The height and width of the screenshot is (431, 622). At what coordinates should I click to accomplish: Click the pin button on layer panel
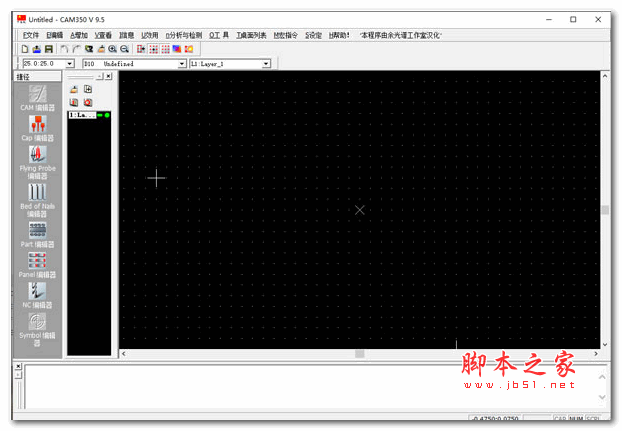coord(100,76)
